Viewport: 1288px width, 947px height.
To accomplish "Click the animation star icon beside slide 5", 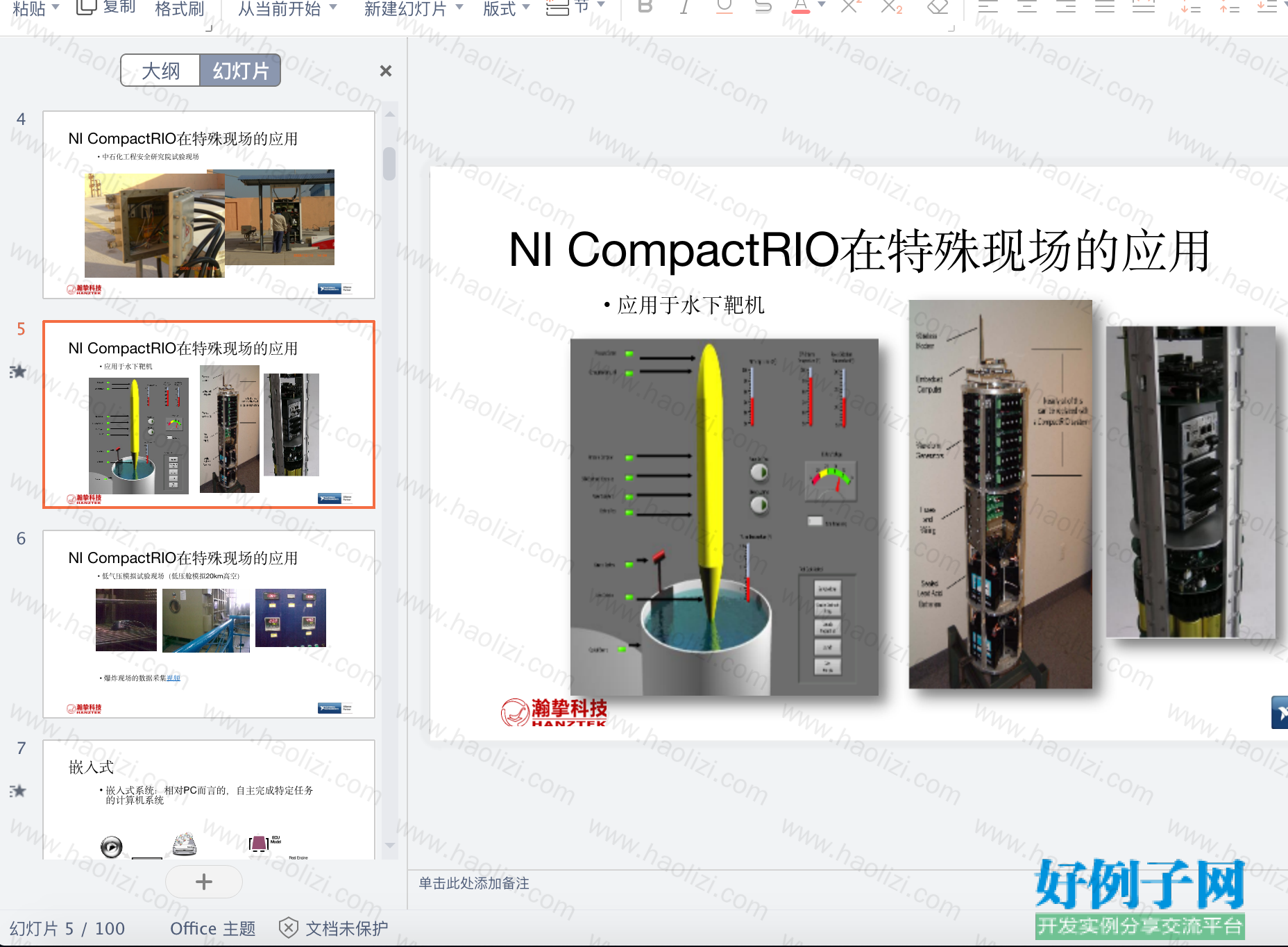I will click(x=18, y=371).
